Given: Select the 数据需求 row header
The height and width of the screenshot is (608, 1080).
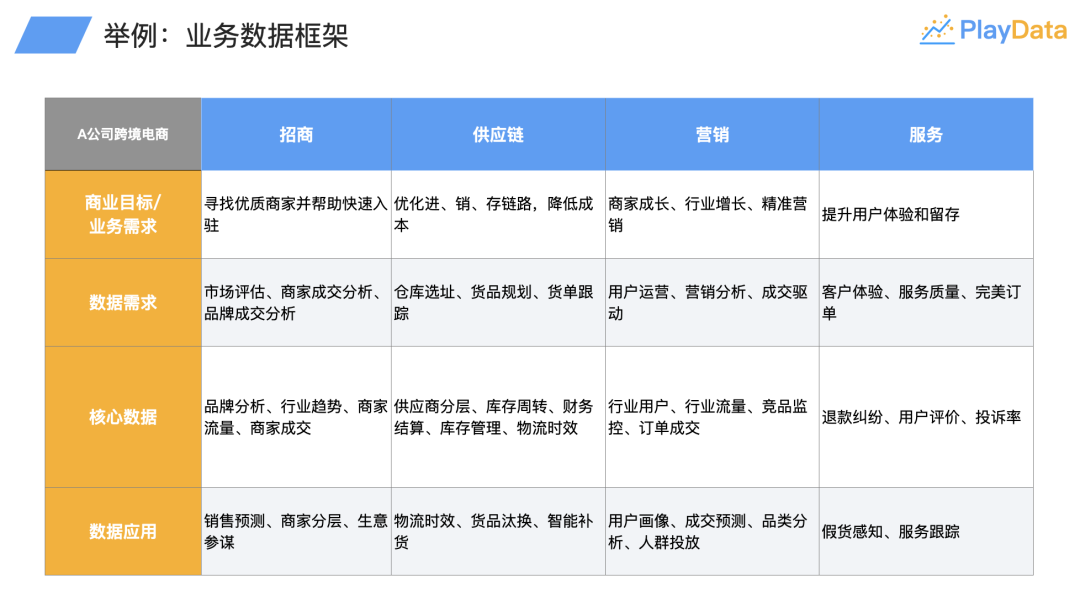Looking at the screenshot, I should (123, 302).
